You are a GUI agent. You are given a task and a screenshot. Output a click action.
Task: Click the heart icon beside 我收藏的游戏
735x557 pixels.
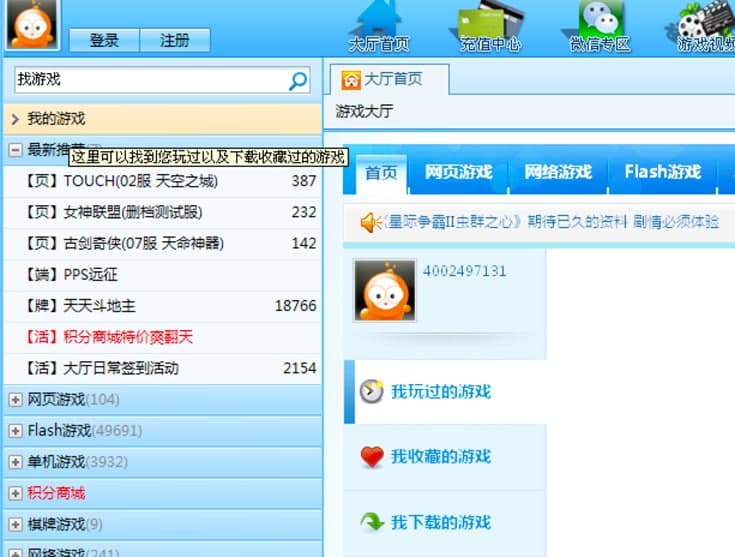coord(372,457)
